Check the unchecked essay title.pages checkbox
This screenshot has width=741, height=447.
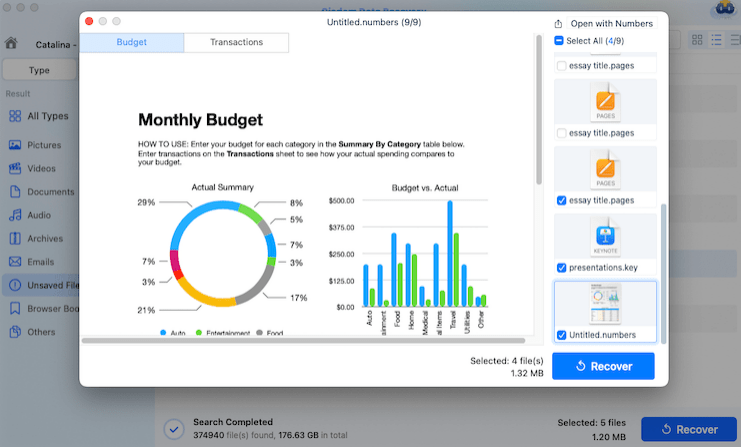point(561,133)
